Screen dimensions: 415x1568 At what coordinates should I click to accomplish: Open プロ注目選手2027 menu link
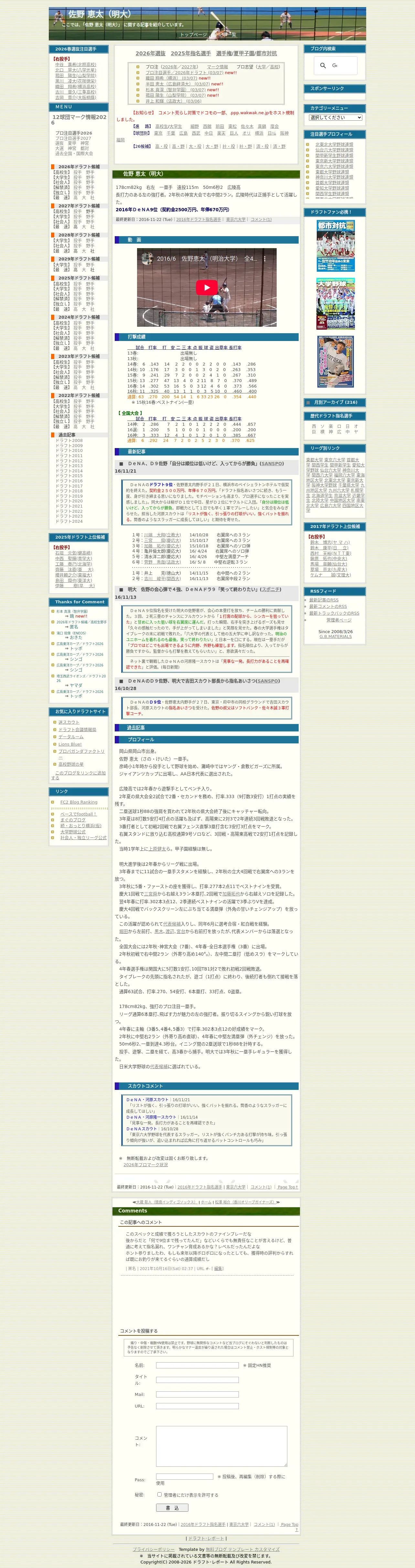pos(74,138)
